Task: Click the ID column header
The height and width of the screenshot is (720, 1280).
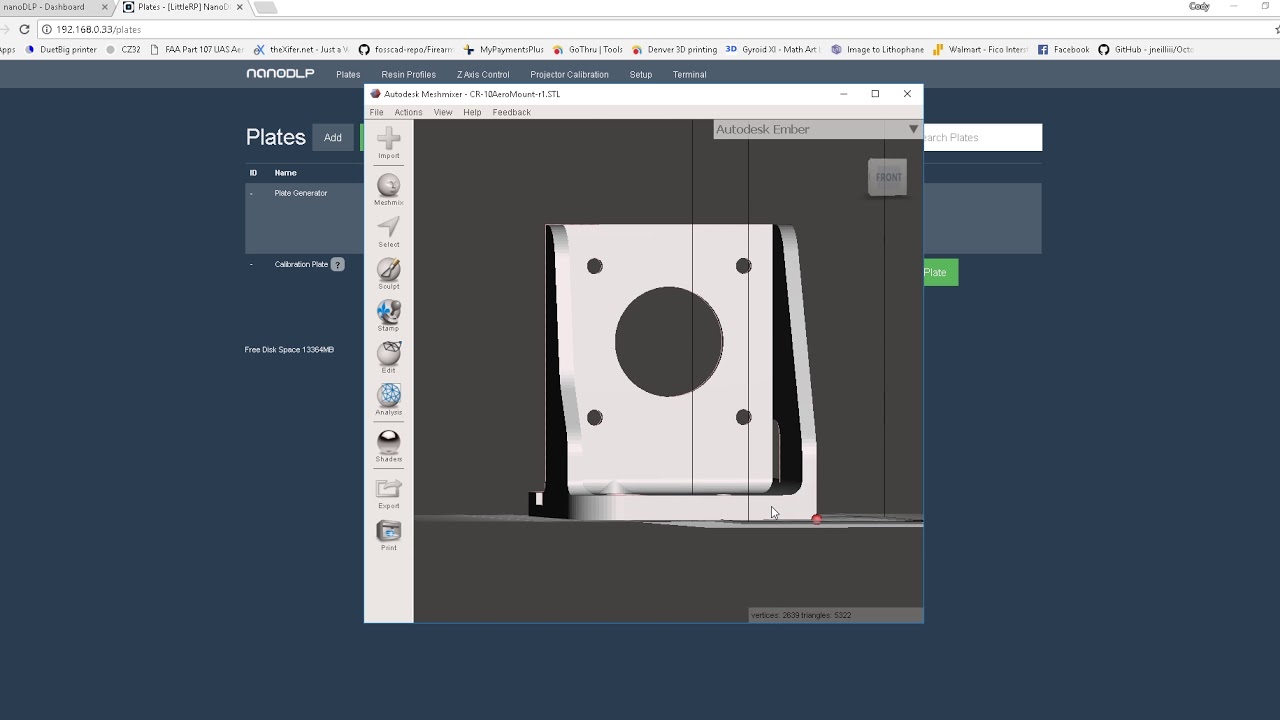Action: coord(253,173)
